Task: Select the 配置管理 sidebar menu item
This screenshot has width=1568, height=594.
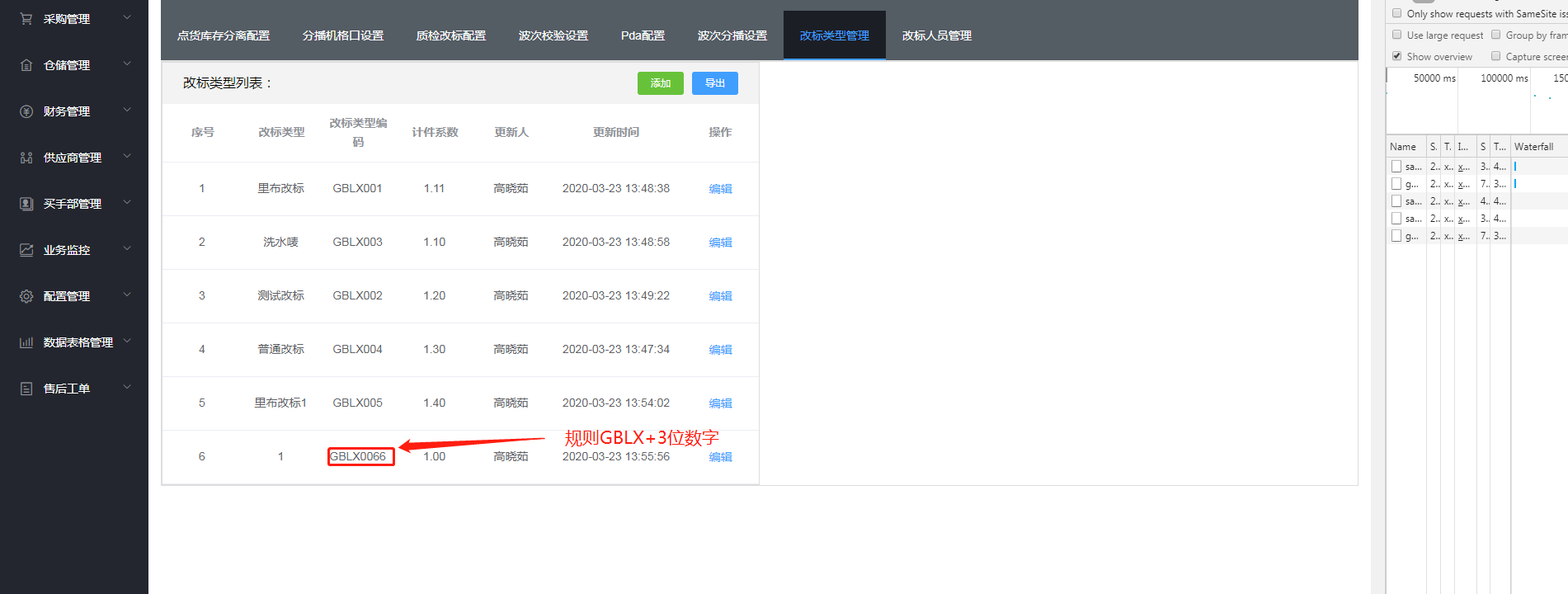Action: click(x=74, y=296)
